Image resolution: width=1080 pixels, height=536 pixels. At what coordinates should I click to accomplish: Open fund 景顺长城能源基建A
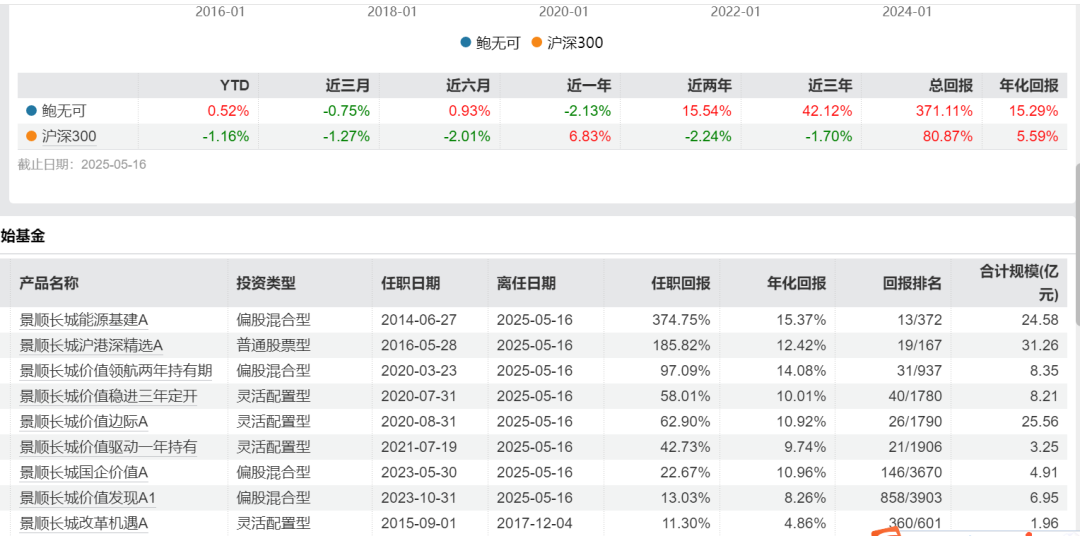[x=84, y=320]
